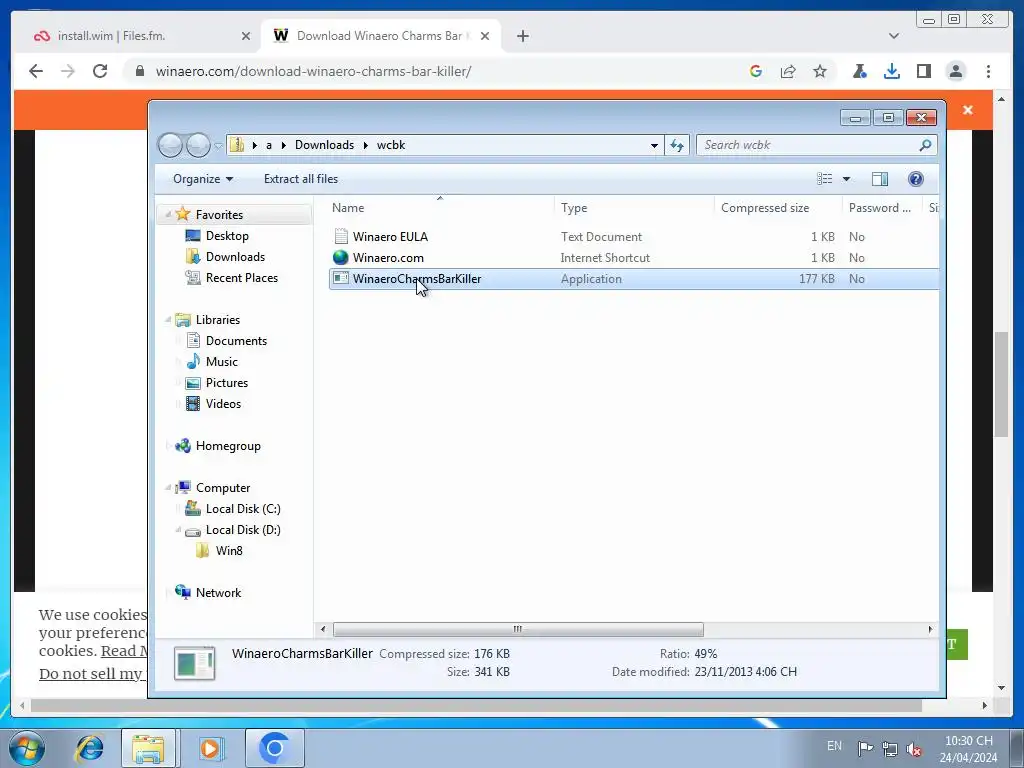Open Network in navigation pane

218,593
